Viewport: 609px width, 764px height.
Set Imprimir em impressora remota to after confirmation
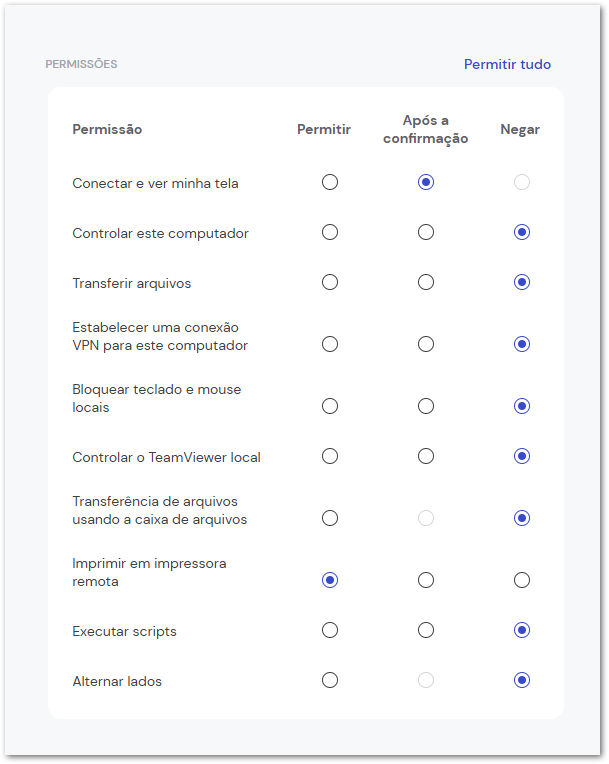click(x=426, y=580)
